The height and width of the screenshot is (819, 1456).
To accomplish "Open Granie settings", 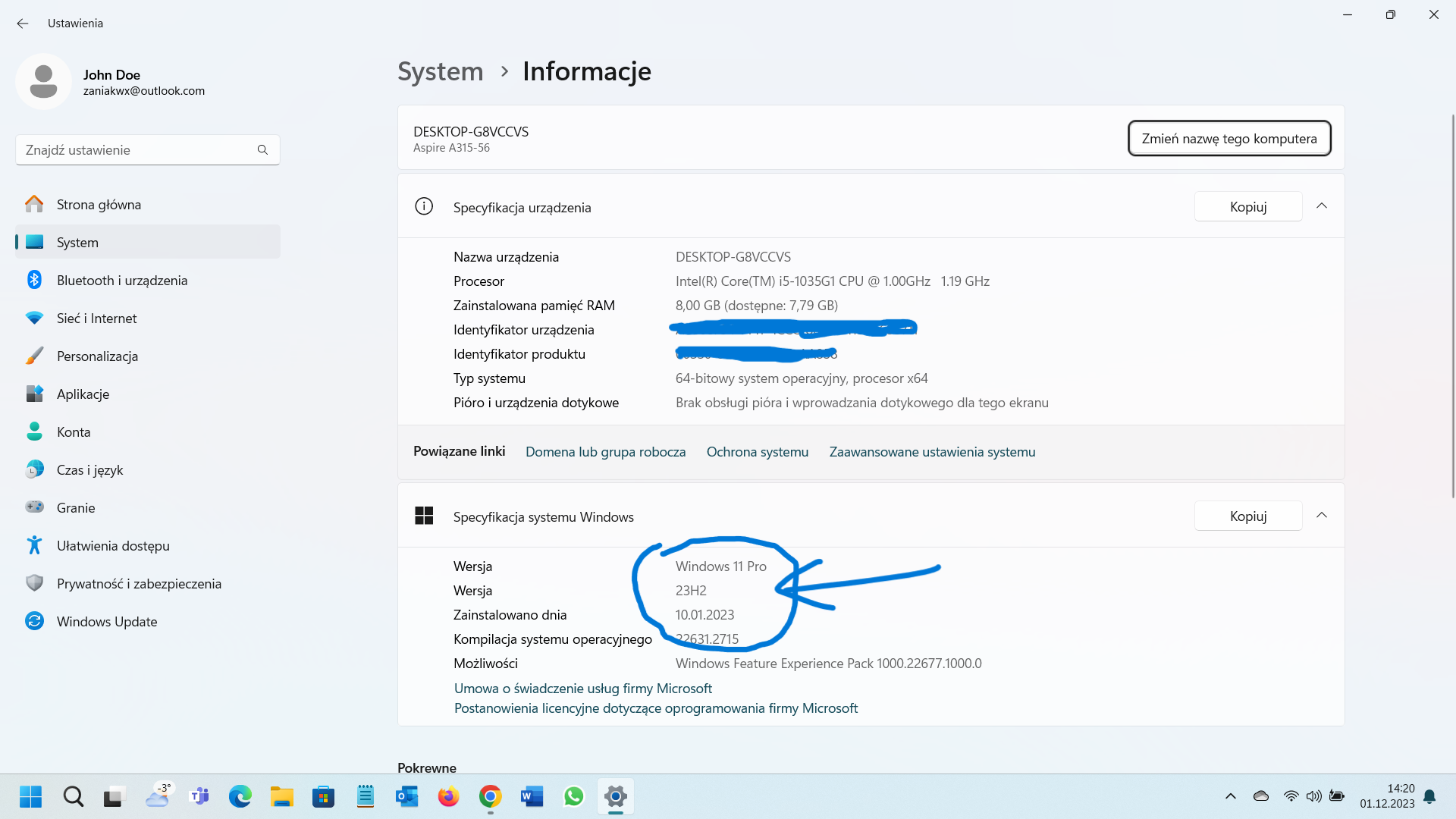I will (148, 507).
